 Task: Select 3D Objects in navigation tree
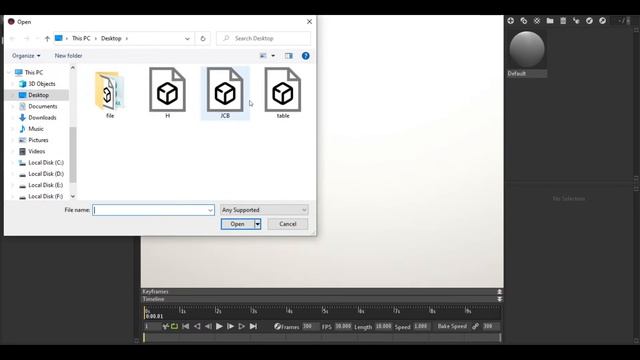(x=42, y=84)
